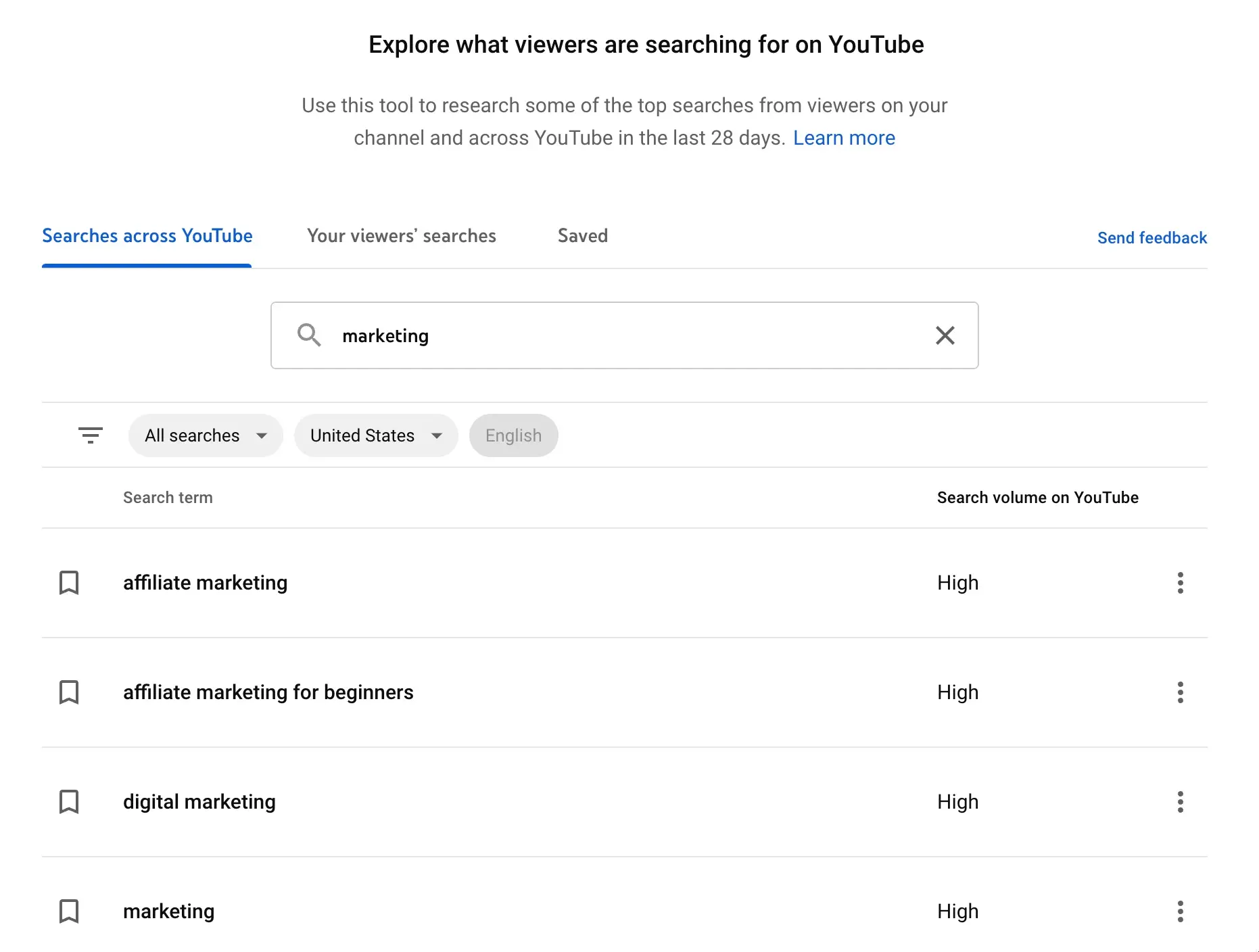Screen dimensions: 1259x952
Task: Bookmark the affiliate marketing search term
Action: click(69, 583)
